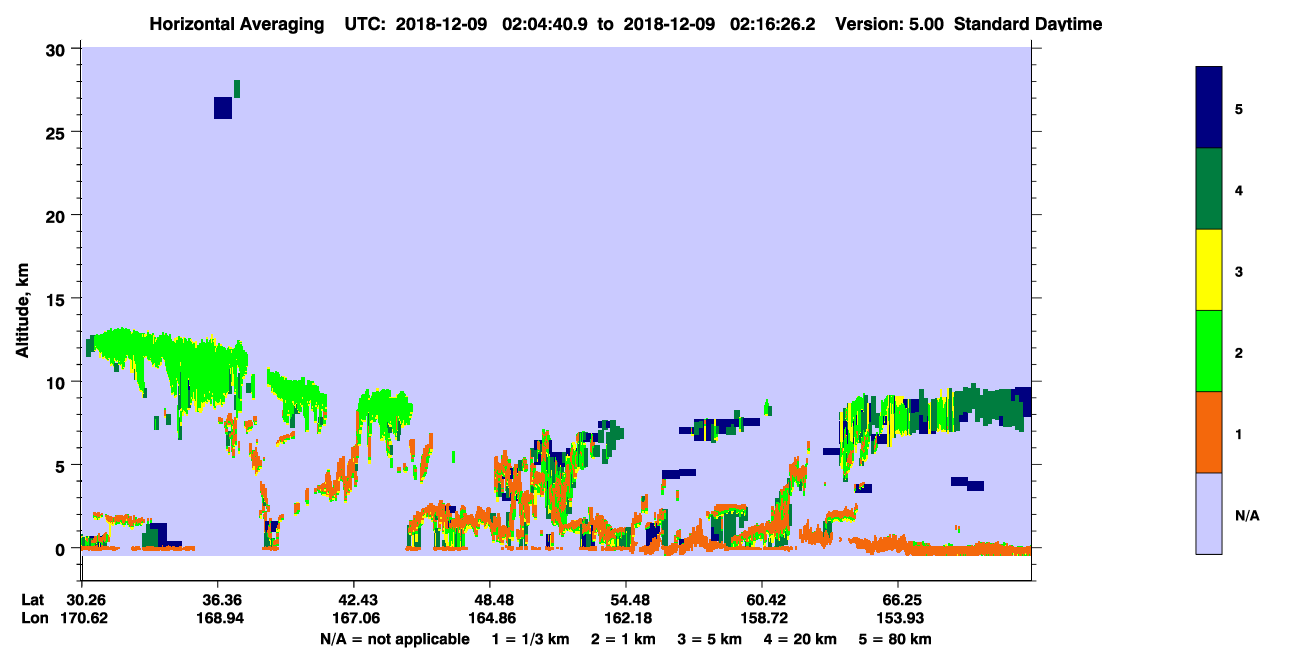Viewport: 1300px width, 667px height.
Task: Click the y-axis tick label 20
Action: [58, 215]
